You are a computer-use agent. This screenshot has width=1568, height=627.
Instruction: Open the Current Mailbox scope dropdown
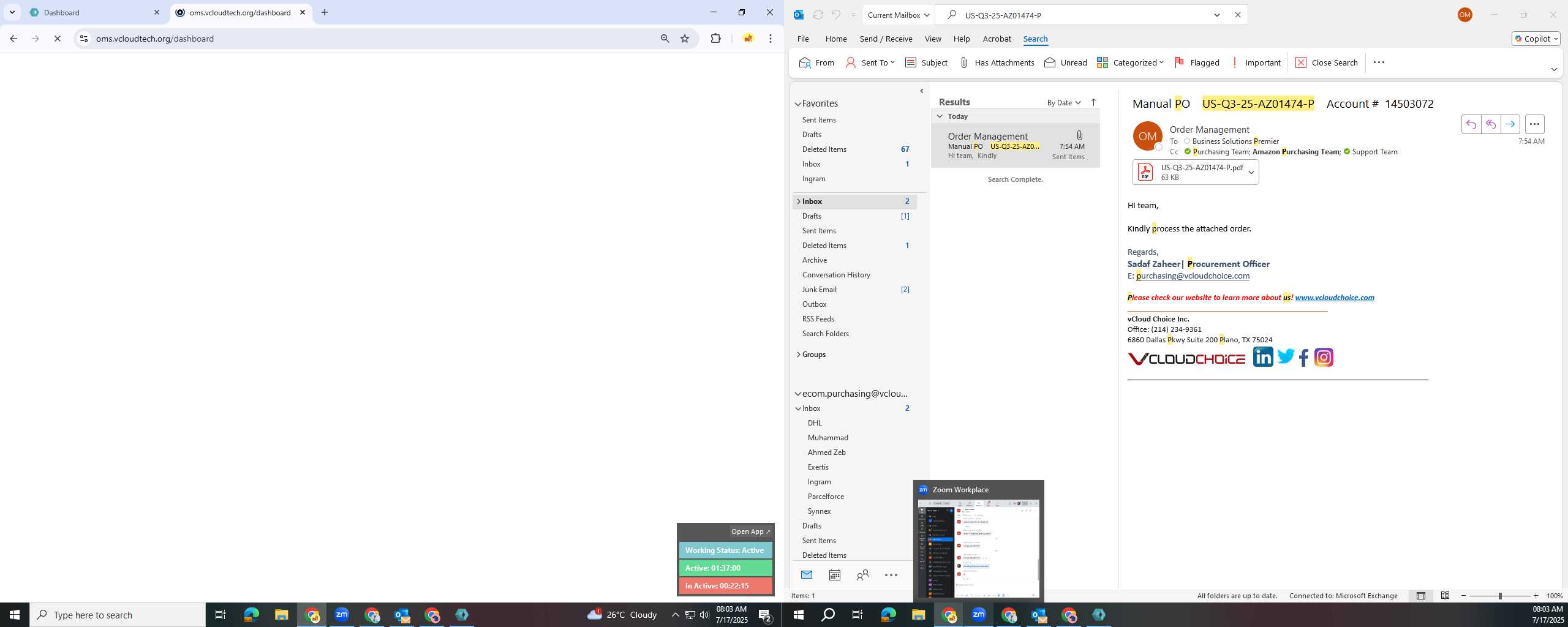point(899,15)
